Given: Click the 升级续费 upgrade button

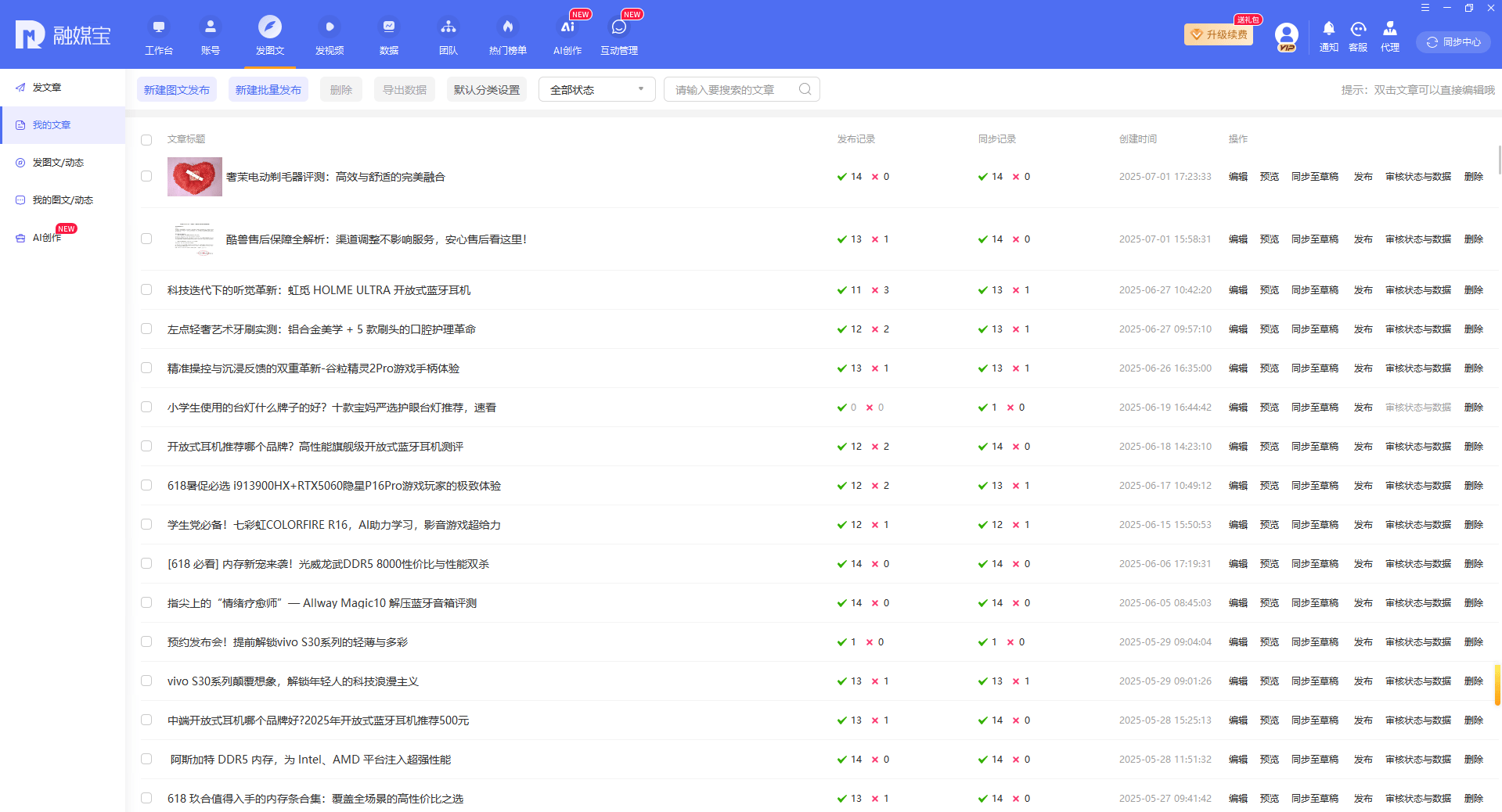Looking at the screenshot, I should pyautogui.click(x=1219, y=34).
